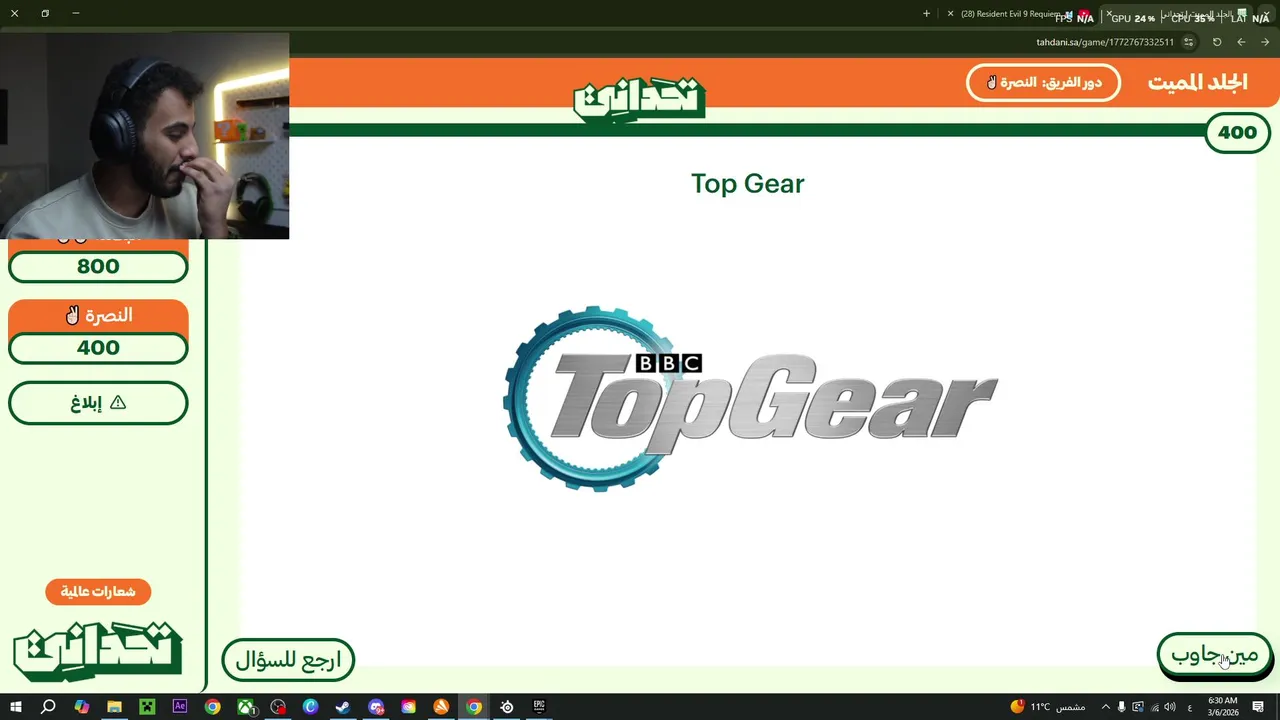This screenshot has height=720, width=1280.
Task: Click the إبلاغ report button
Action: click(98, 403)
